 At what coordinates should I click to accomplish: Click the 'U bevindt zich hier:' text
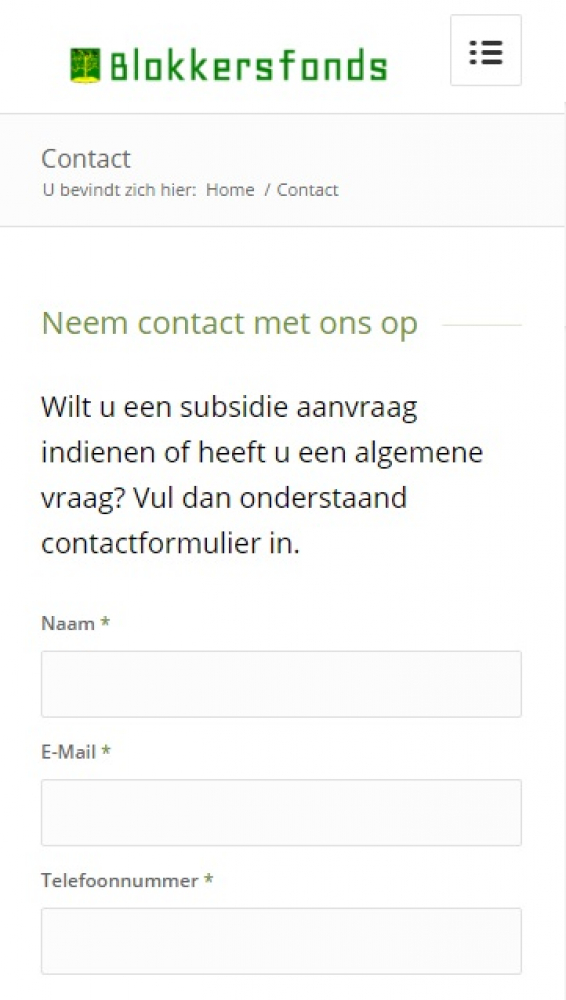(119, 190)
